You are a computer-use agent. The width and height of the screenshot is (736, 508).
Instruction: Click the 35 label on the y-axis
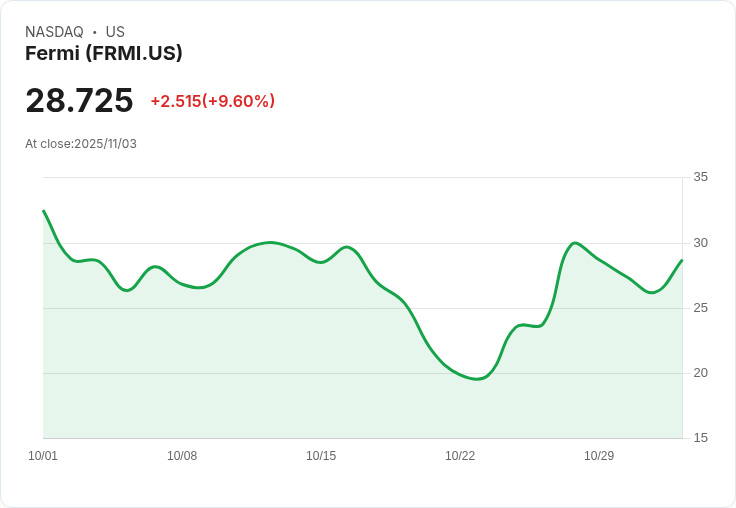click(x=701, y=177)
